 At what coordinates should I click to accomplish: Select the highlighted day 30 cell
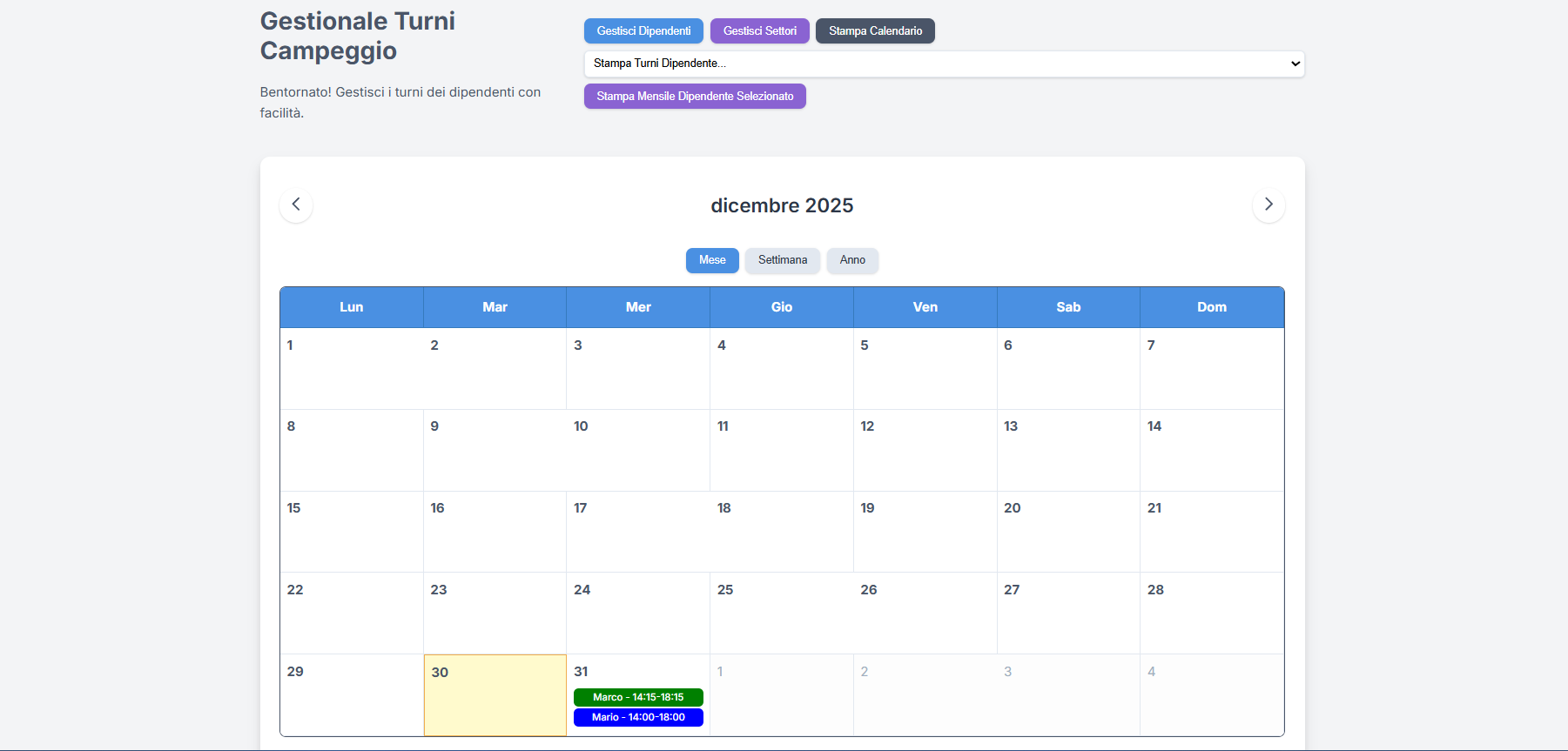point(495,695)
